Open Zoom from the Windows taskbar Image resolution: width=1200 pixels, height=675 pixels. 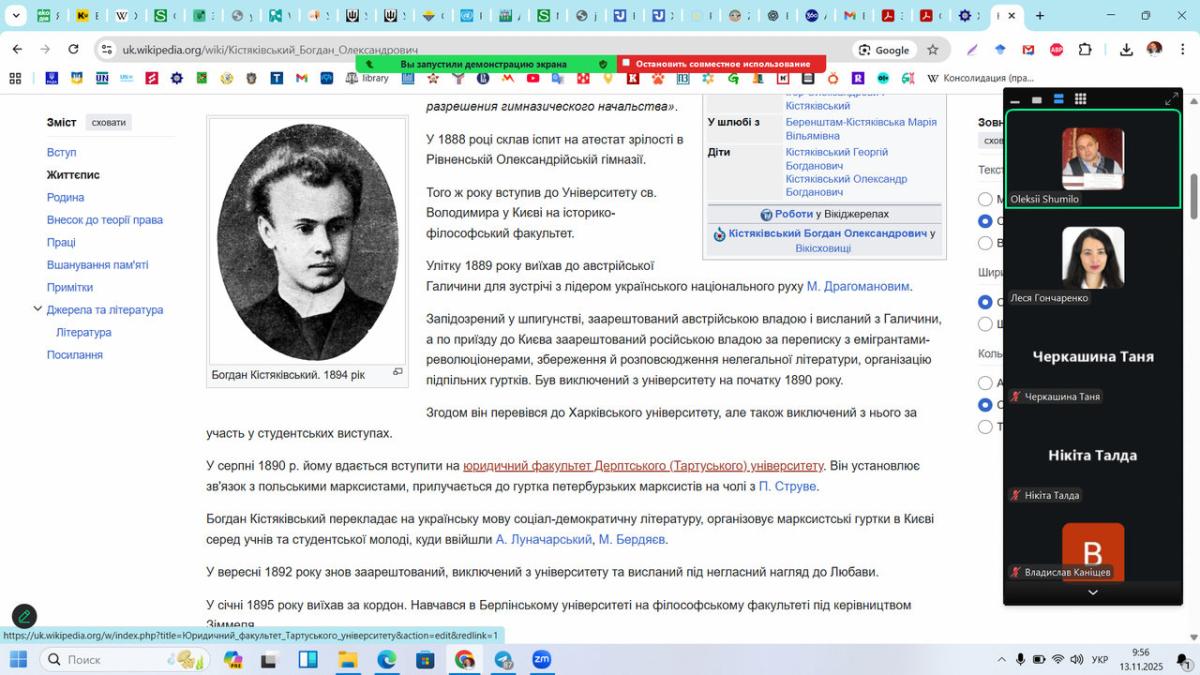click(x=541, y=660)
